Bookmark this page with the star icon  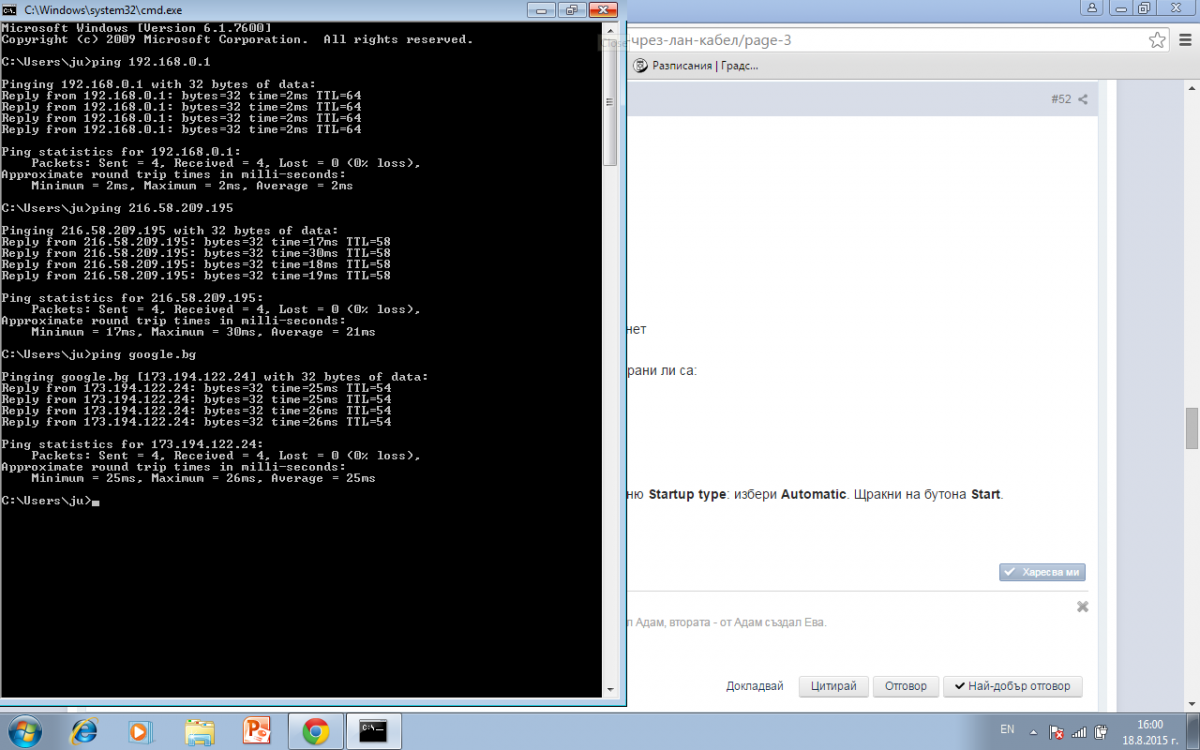[x=1157, y=40]
